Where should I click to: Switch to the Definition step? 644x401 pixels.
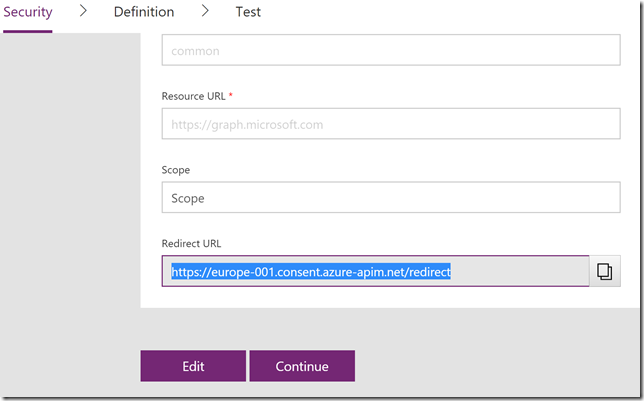click(144, 12)
